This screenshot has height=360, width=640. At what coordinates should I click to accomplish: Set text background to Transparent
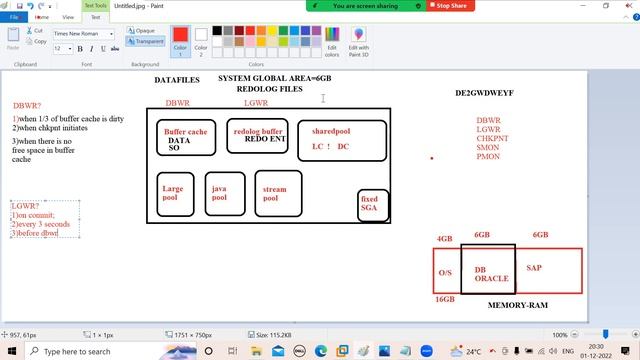pos(145,41)
